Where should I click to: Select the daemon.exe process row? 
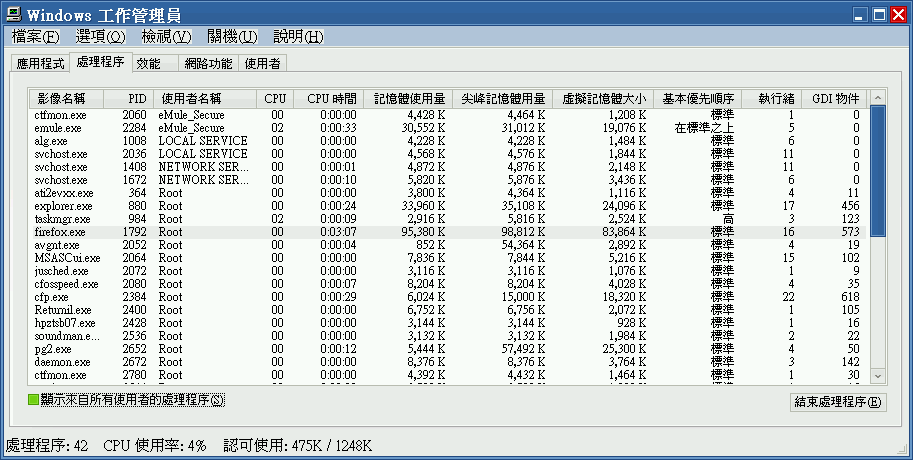pos(447,362)
